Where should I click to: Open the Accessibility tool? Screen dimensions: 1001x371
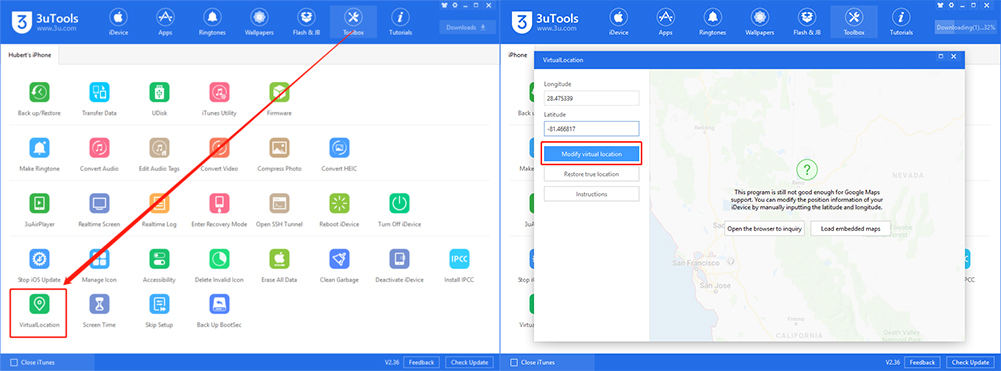coord(159,259)
